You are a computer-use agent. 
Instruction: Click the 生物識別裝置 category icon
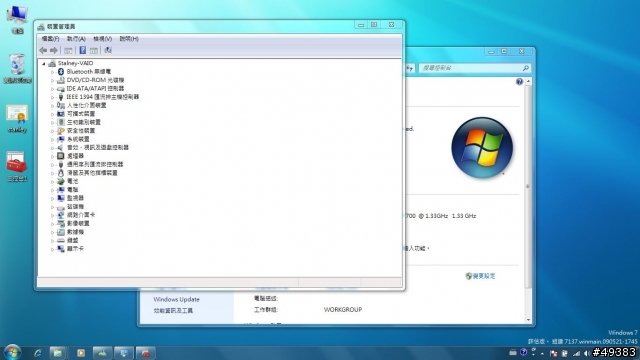click(x=61, y=122)
